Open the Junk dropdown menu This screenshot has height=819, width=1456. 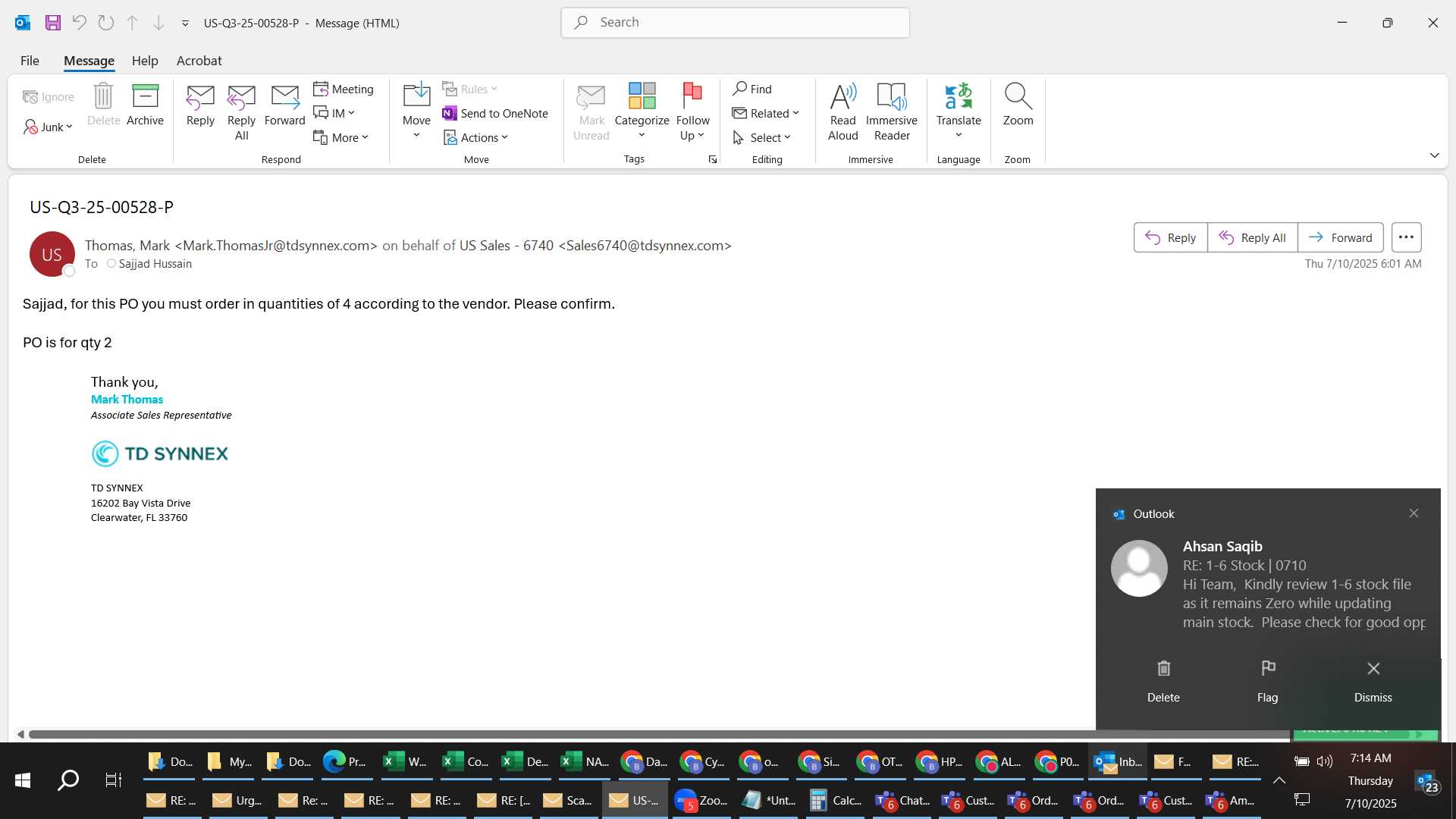click(48, 127)
